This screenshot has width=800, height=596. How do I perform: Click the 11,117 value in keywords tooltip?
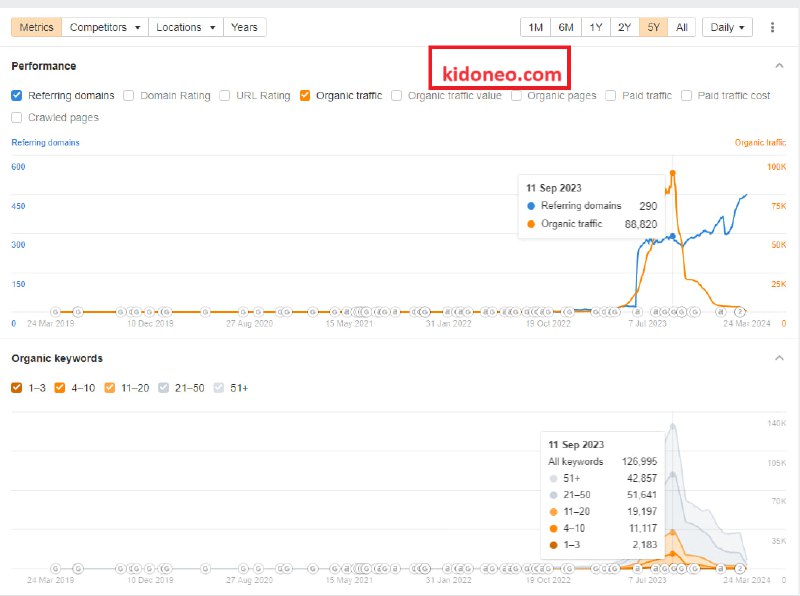coord(643,528)
